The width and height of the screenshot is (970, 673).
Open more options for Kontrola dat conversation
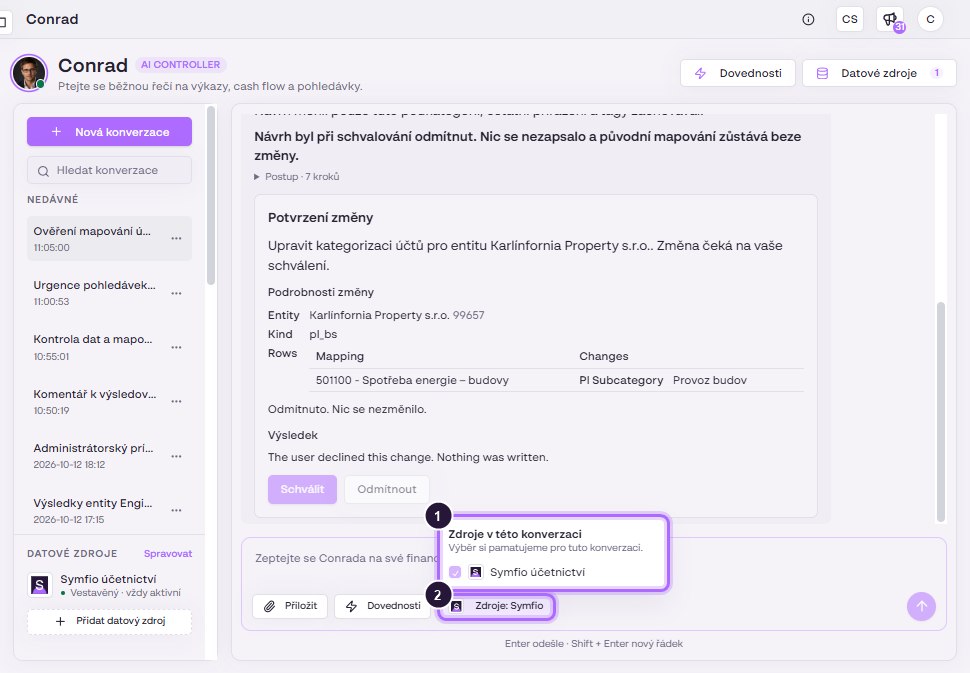coord(176,347)
